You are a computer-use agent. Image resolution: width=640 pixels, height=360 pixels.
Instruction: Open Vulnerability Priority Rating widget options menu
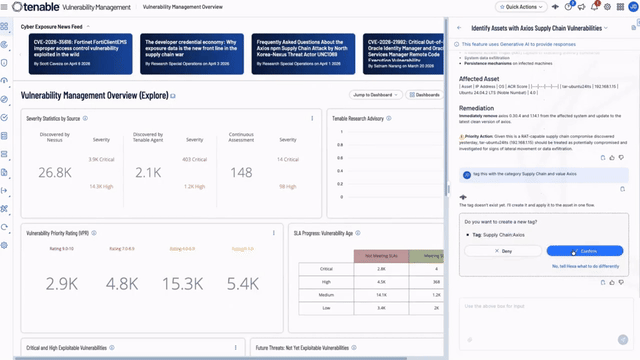(x=274, y=233)
